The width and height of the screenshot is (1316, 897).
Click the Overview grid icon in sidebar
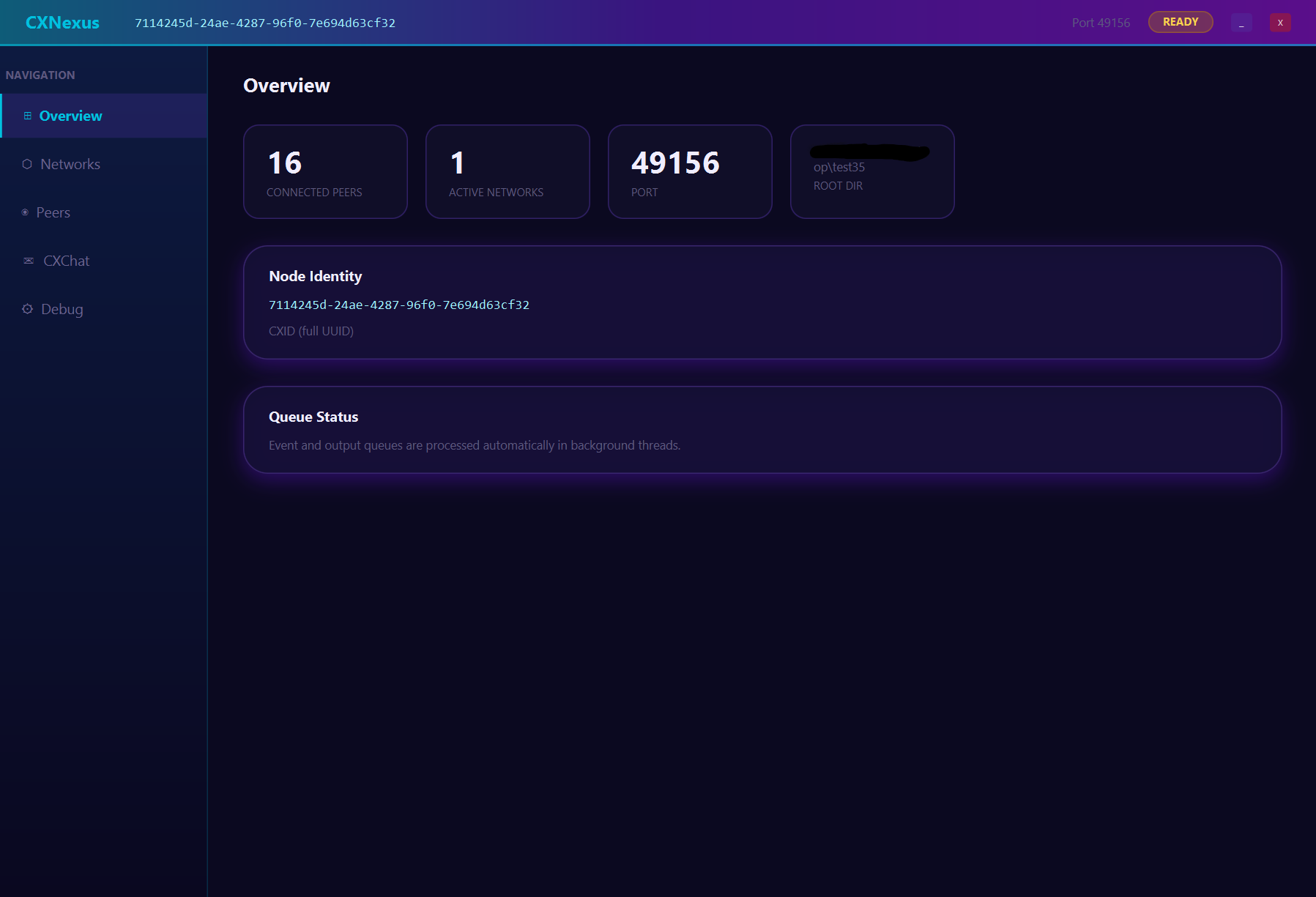[x=28, y=116]
